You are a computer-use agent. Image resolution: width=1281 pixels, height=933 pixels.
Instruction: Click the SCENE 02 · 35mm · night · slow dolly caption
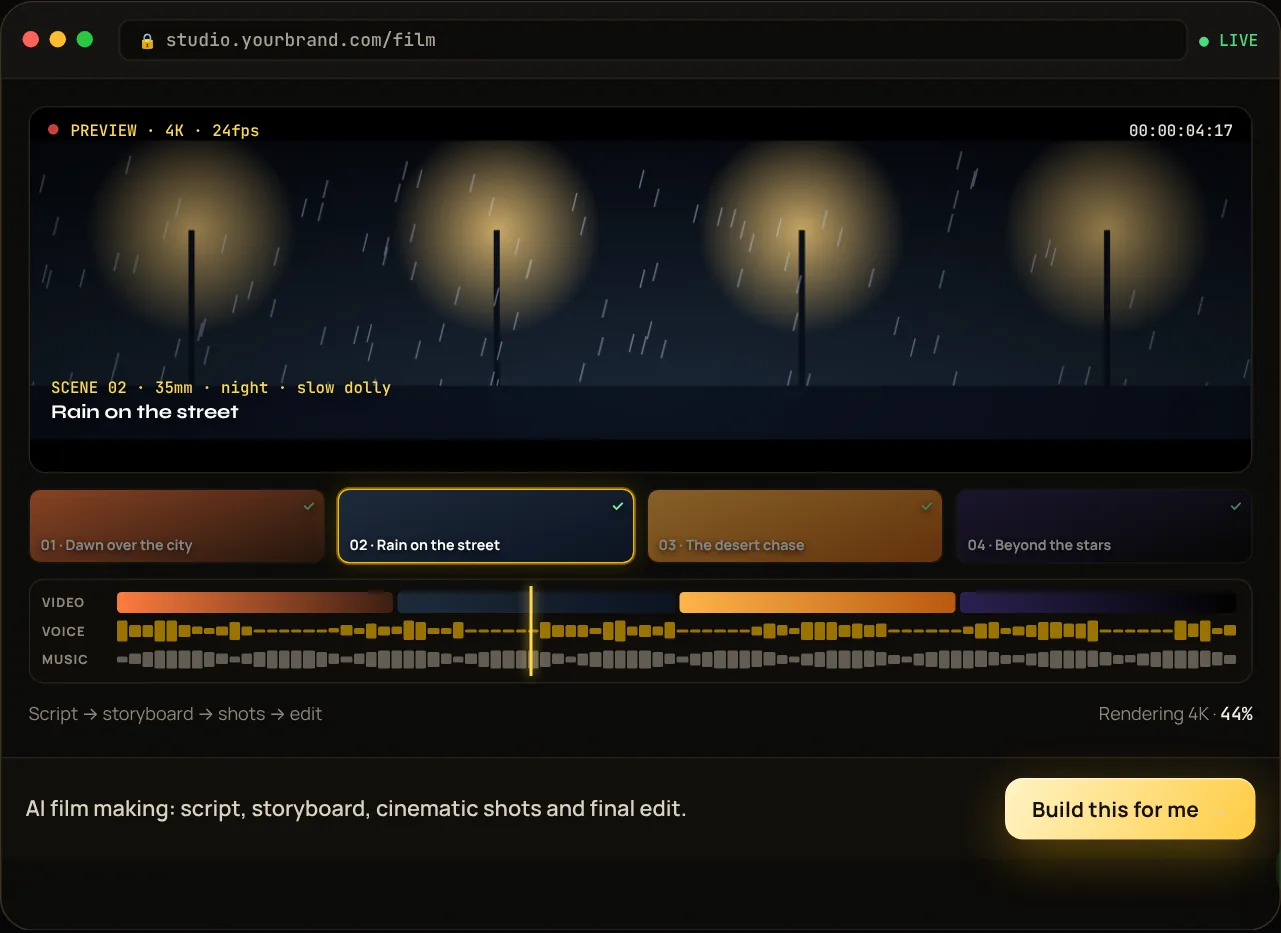[x=221, y=387]
